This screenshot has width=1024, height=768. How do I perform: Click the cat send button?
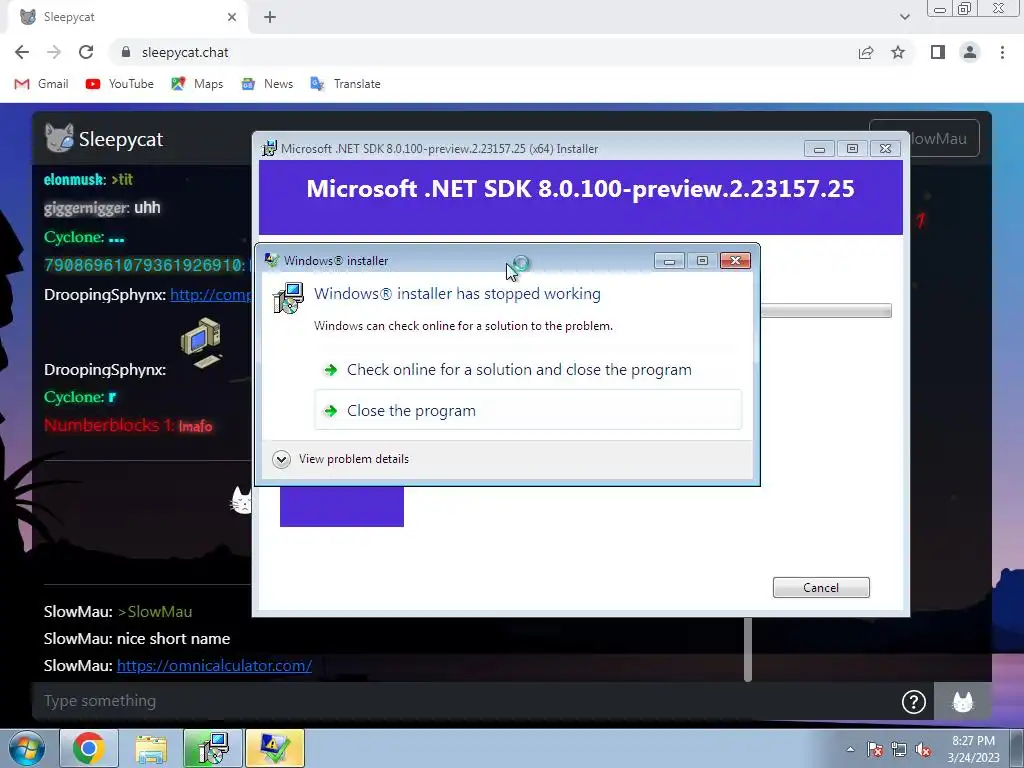(x=963, y=702)
